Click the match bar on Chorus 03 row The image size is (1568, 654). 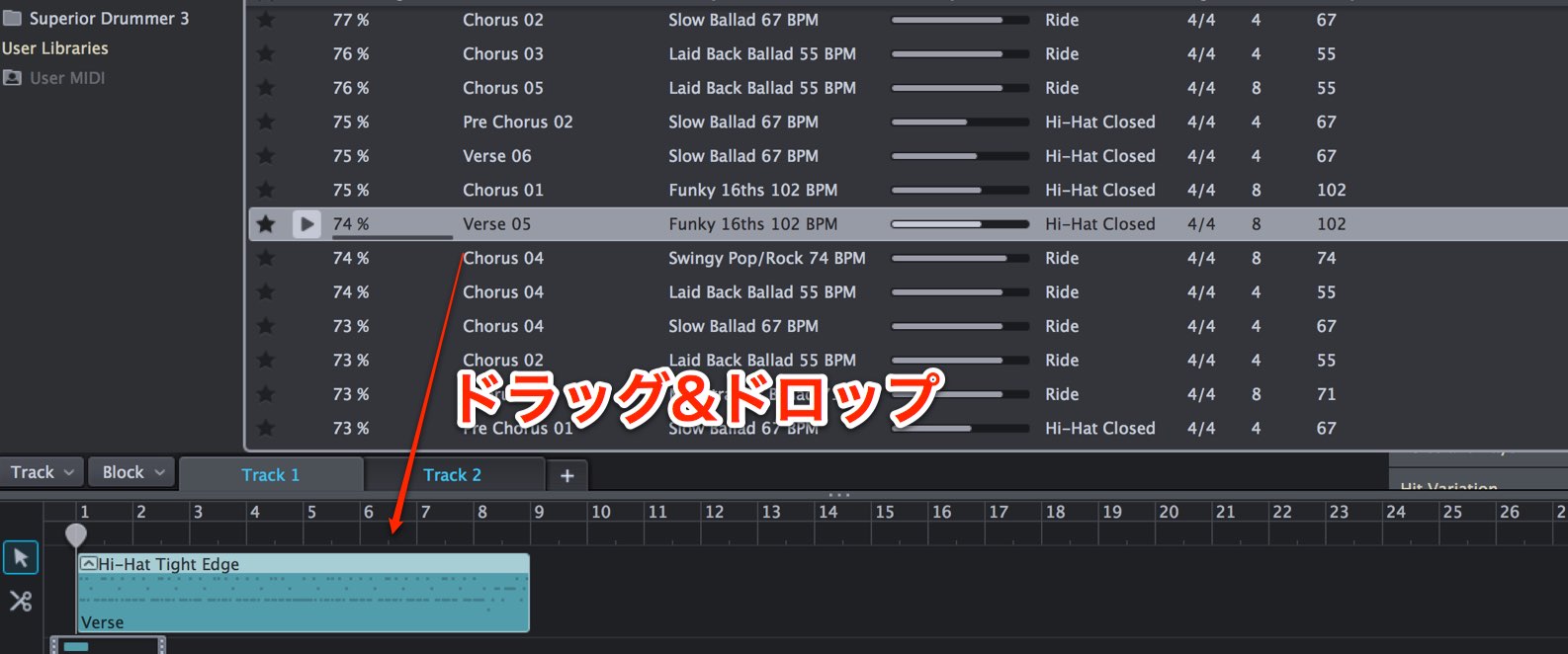(x=960, y=54)
